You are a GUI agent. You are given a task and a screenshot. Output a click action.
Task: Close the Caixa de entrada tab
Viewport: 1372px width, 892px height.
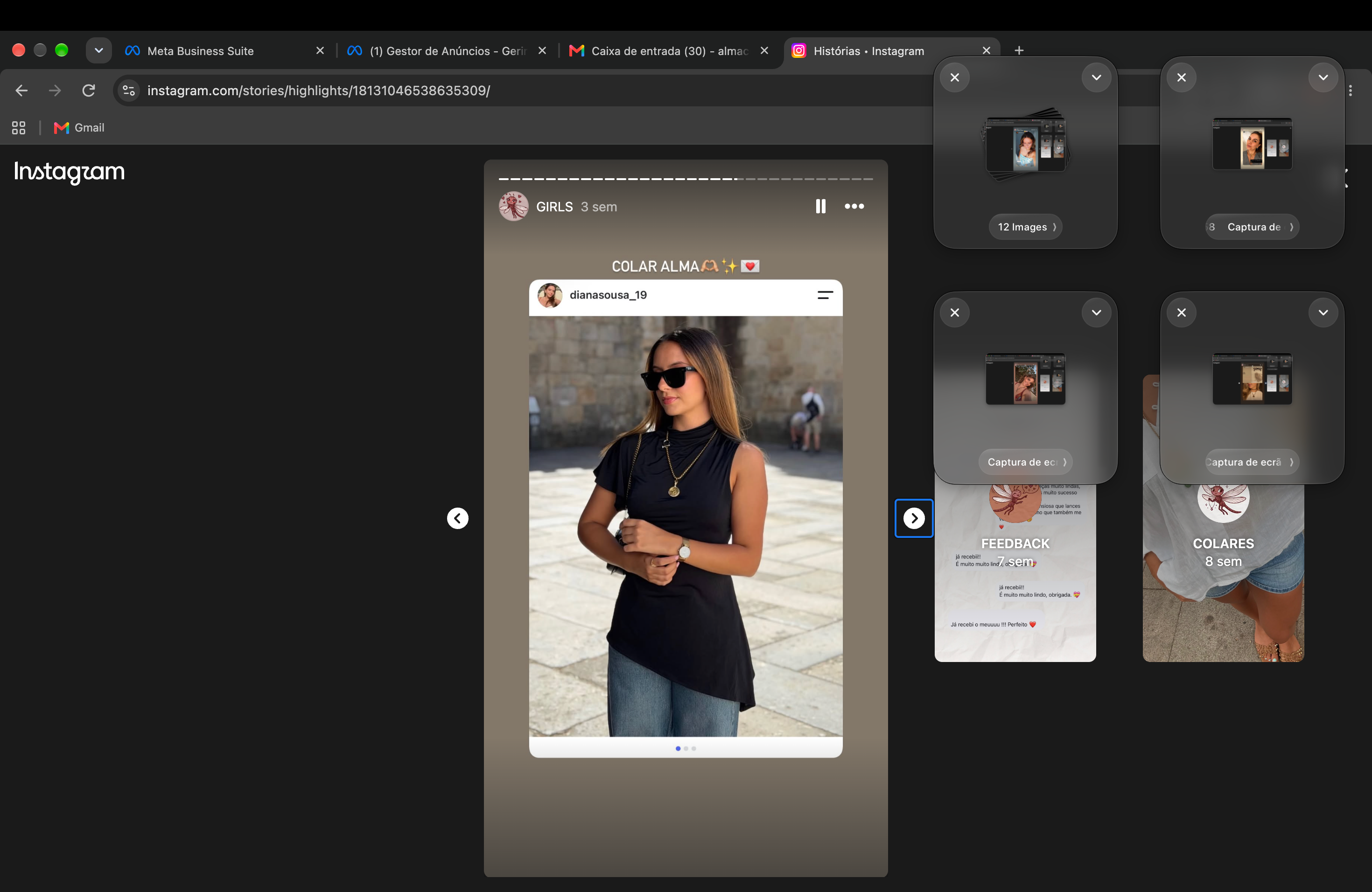(x=764, y=51)
